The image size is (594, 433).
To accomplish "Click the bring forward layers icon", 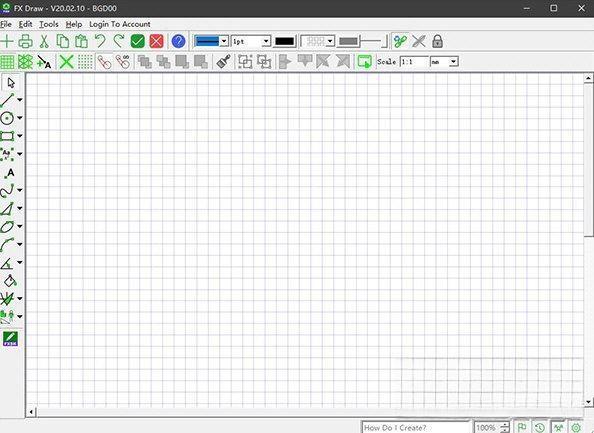I will (145, 62).
